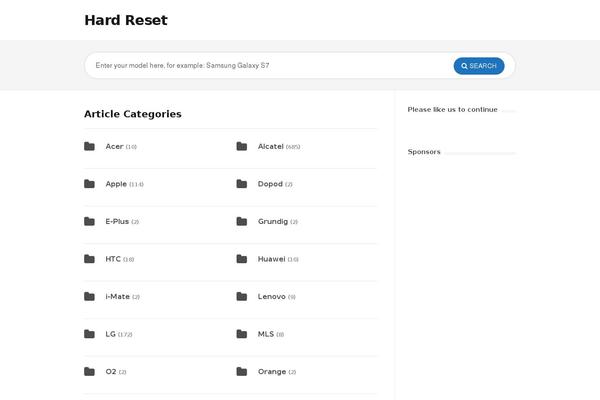
Task: Click the Huawei folder icon
Action: point(241,259)
